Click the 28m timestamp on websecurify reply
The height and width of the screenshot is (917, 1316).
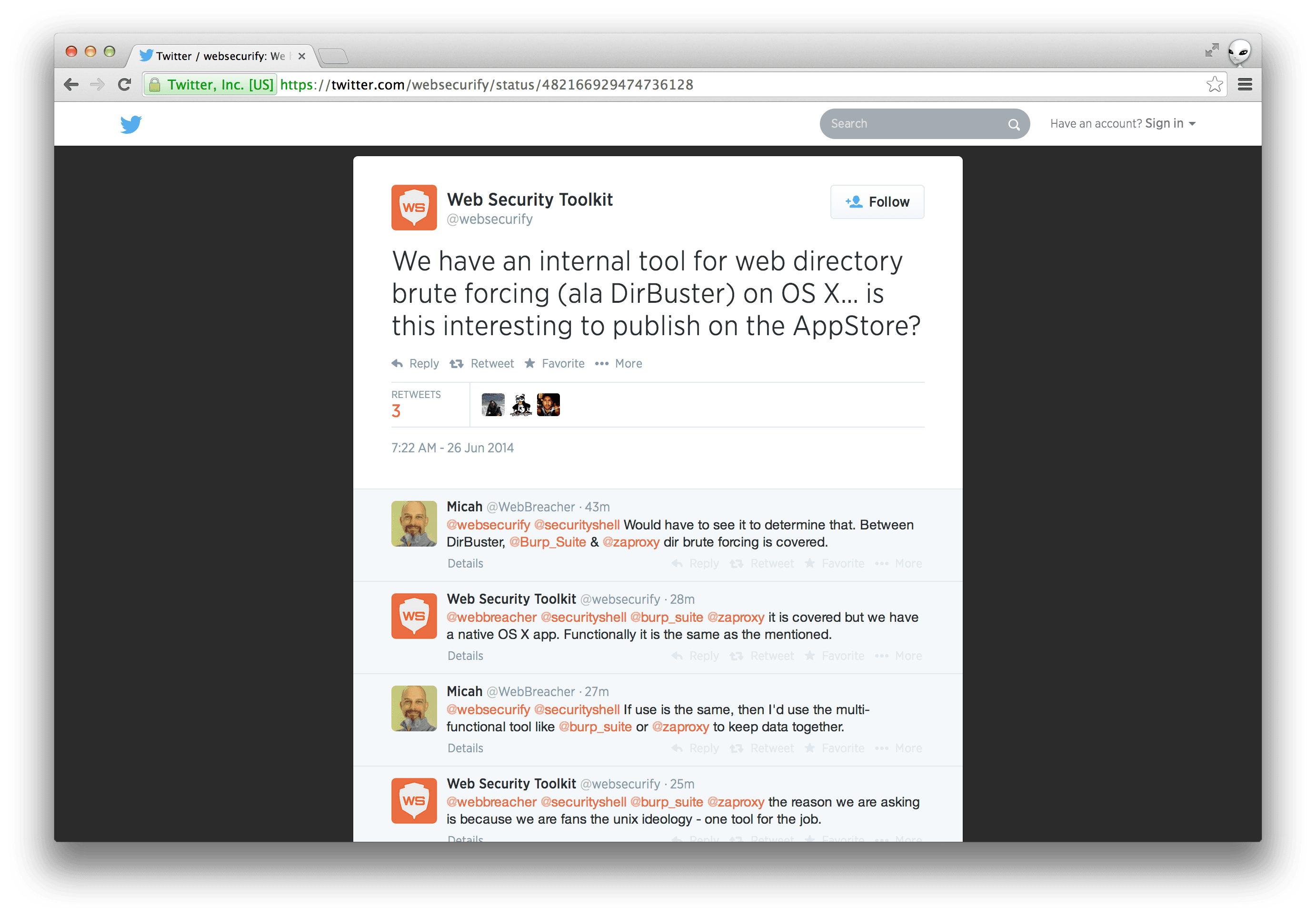[682, 599]
